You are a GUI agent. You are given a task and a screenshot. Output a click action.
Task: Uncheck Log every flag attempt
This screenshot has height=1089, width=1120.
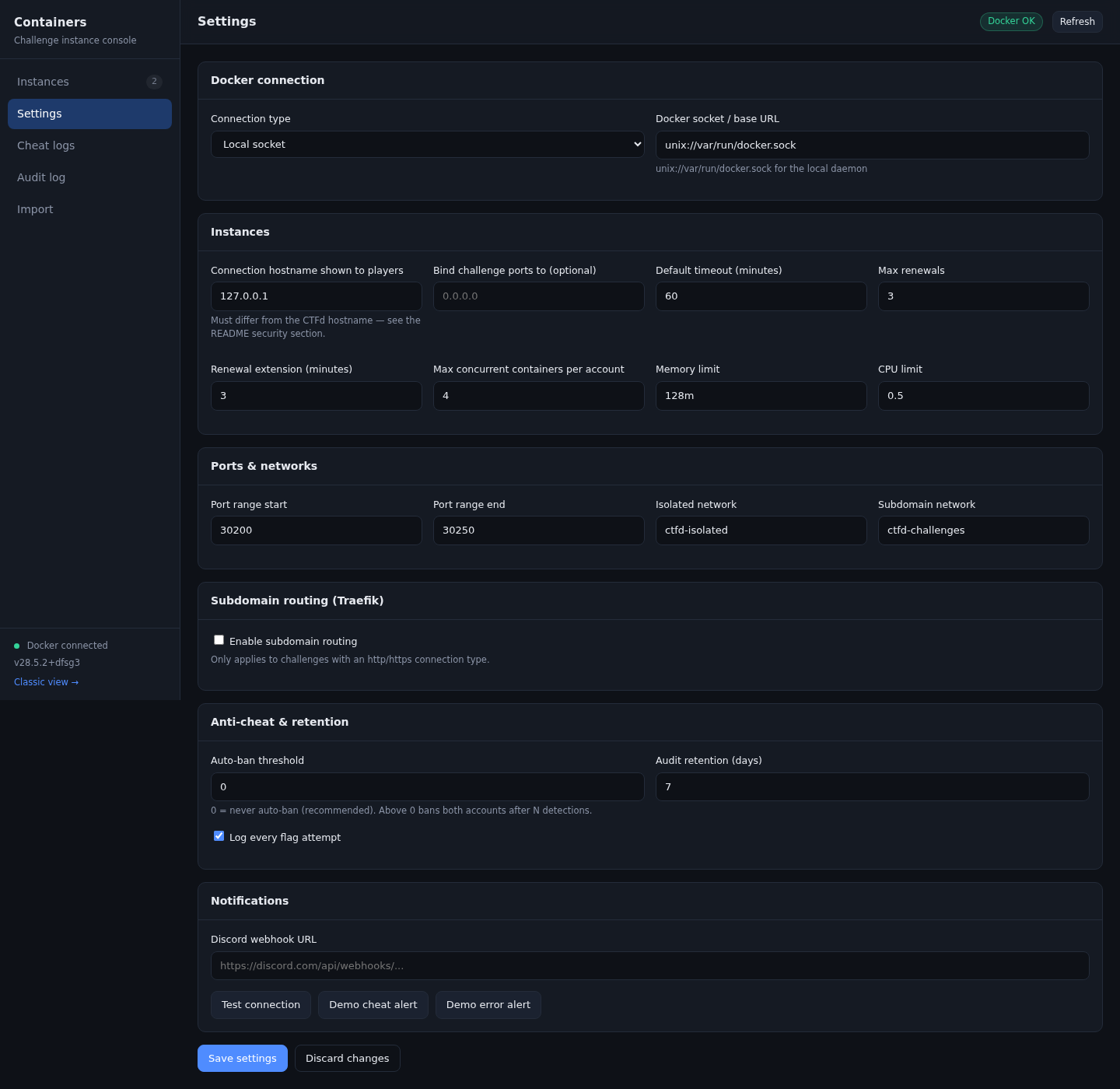[x=219, y=836]
